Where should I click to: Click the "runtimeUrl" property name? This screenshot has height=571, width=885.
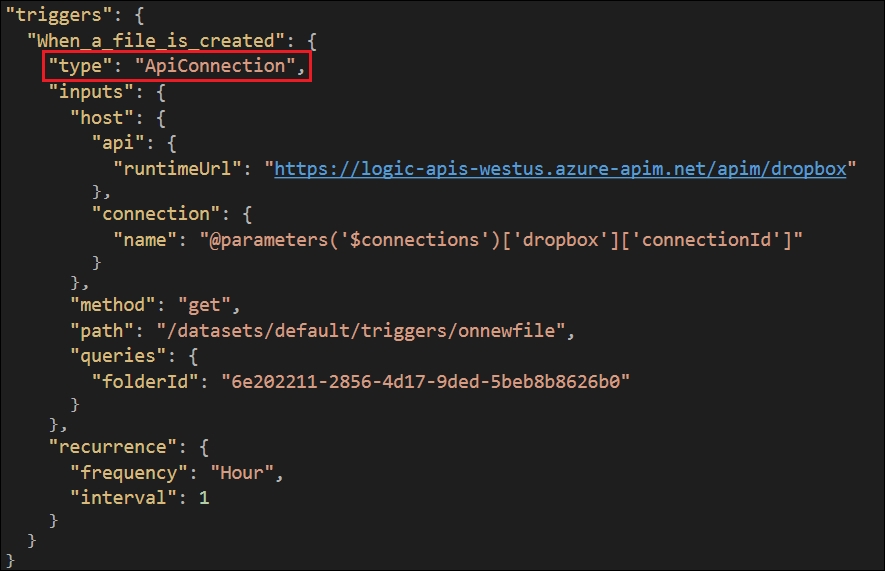(x=179, y=169)
